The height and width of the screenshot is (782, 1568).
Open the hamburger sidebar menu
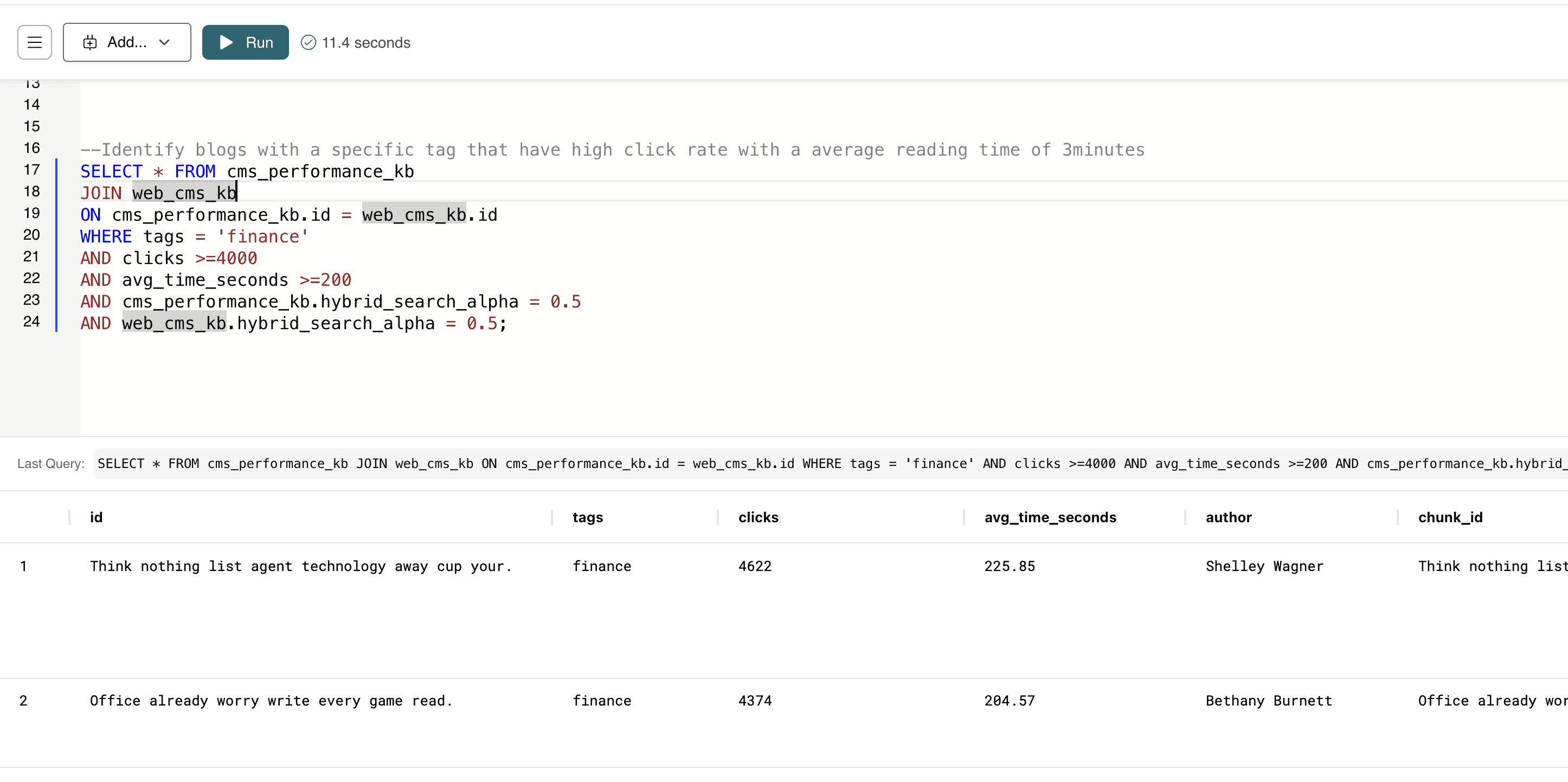click(35, 42)
